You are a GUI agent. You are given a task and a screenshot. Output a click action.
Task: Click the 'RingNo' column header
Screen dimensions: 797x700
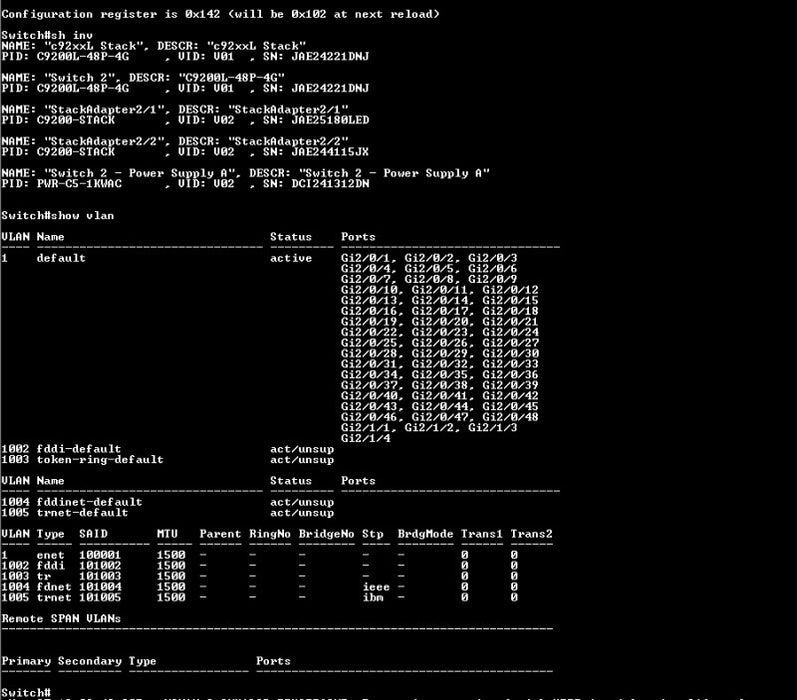[269, 534]
